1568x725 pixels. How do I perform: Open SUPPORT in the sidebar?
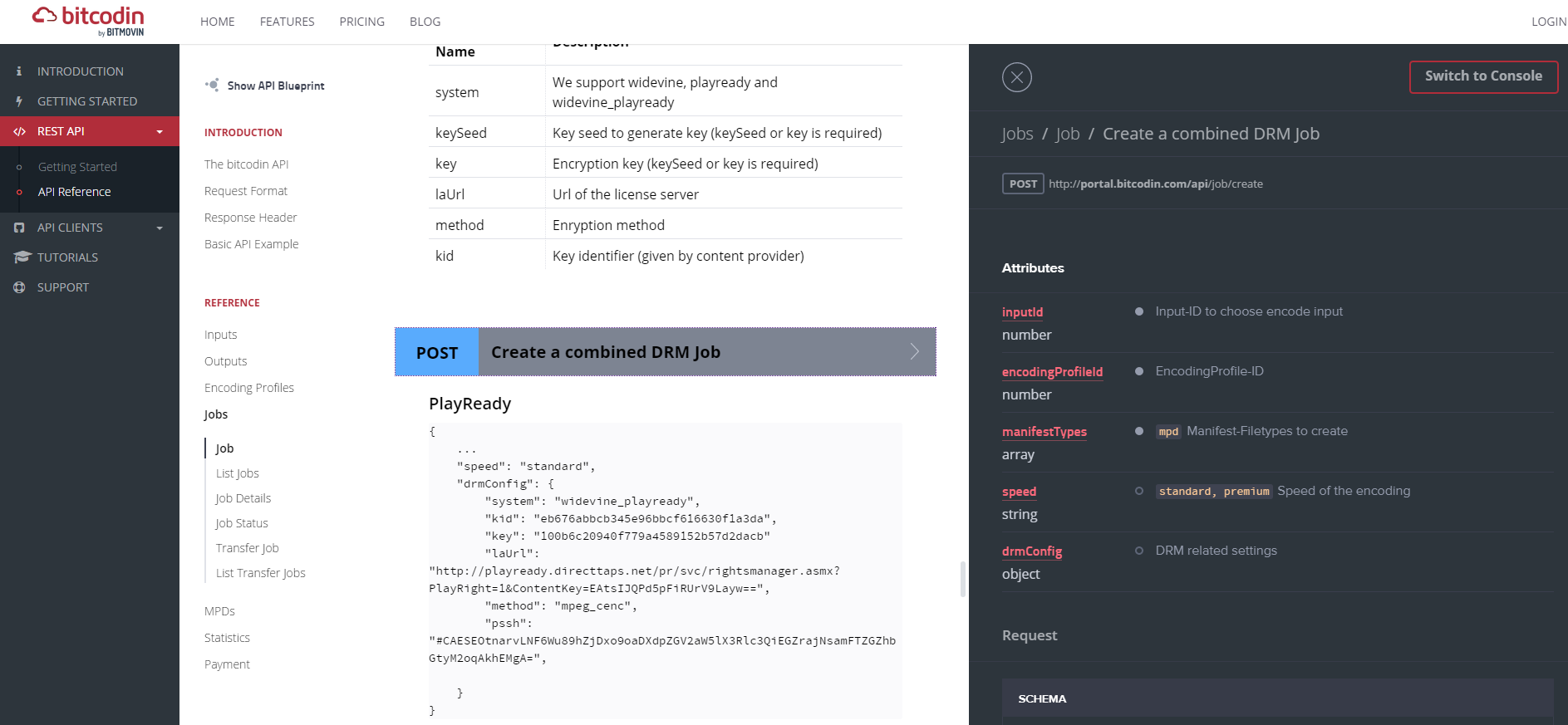click(63, 287)
